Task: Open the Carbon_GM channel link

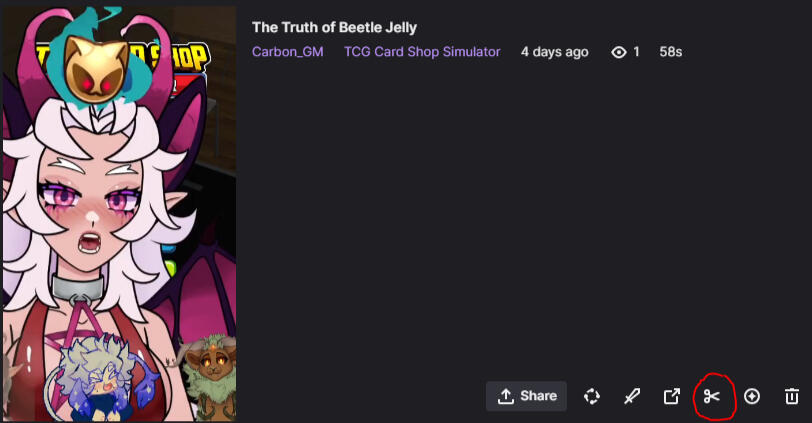Action: (287, 52)
